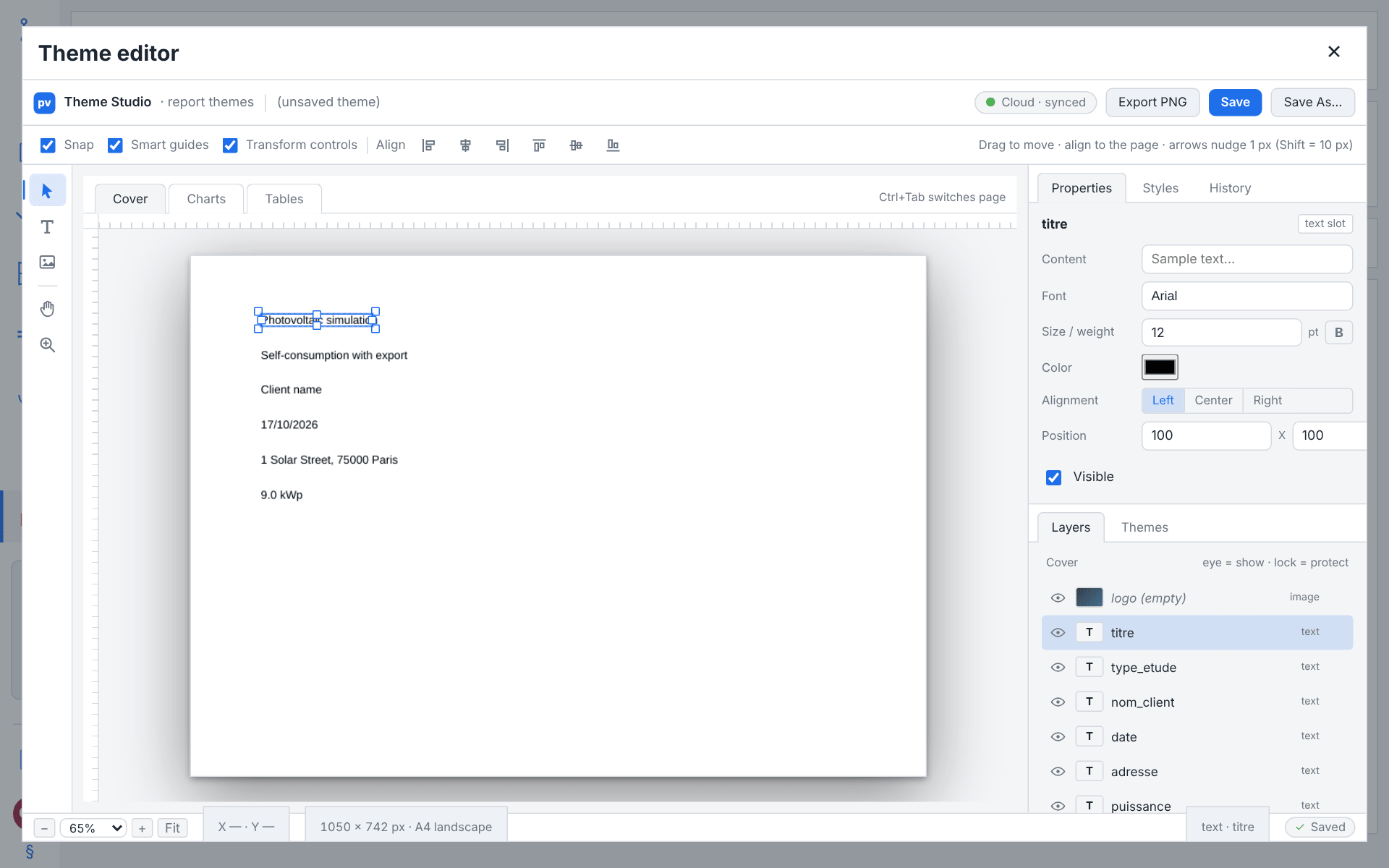Click the blue Save button
1389x868 pixels.
pos(1235,103)
